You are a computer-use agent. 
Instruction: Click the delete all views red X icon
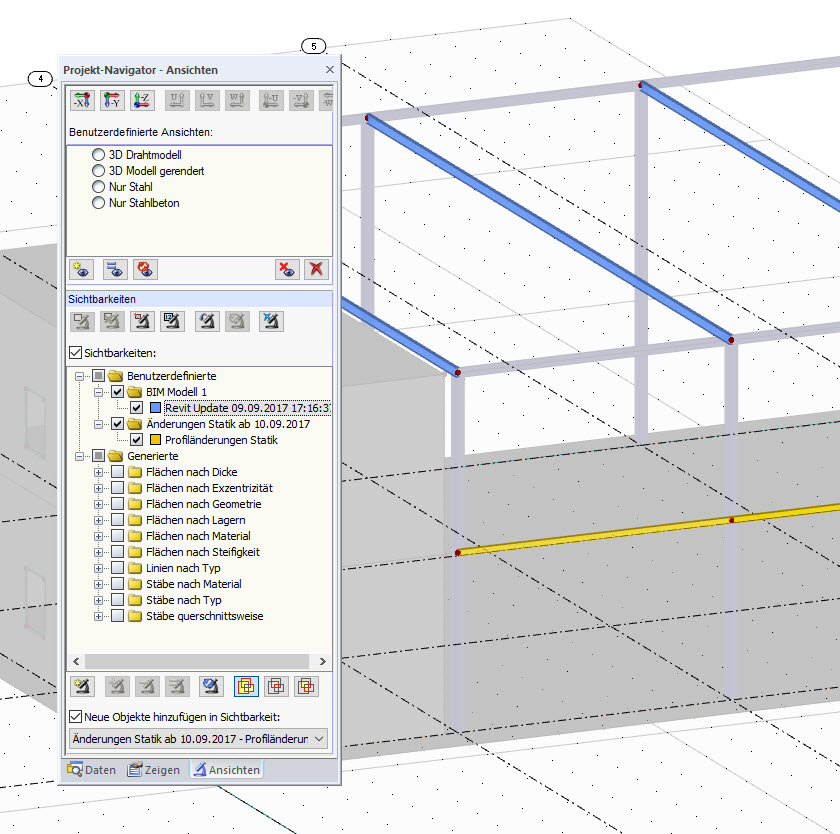coord(318,269)
